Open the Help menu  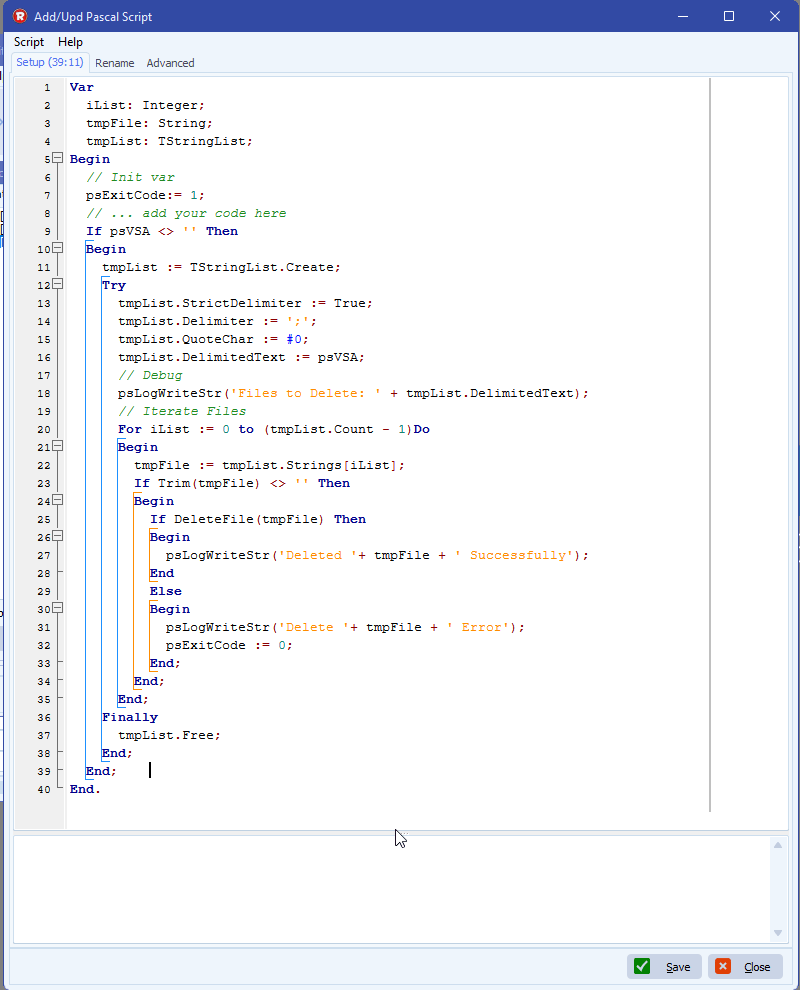click(70, 42)
